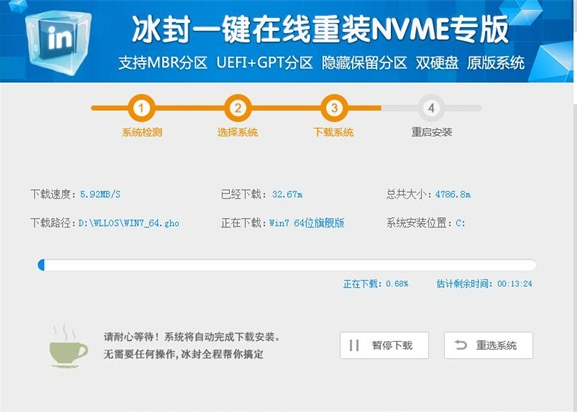Image resolution: width=577 pixels, height=412 pixels.
Task: Click 双硬盘 in the banner
Action: click(x=437, y=63)
